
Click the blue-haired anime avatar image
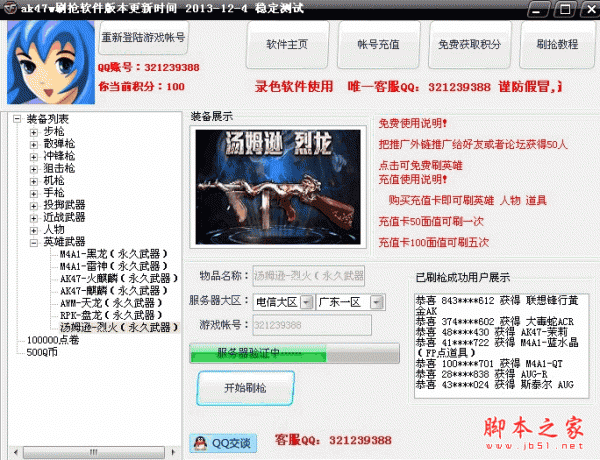pyautogui.click(x=51, y=62)
